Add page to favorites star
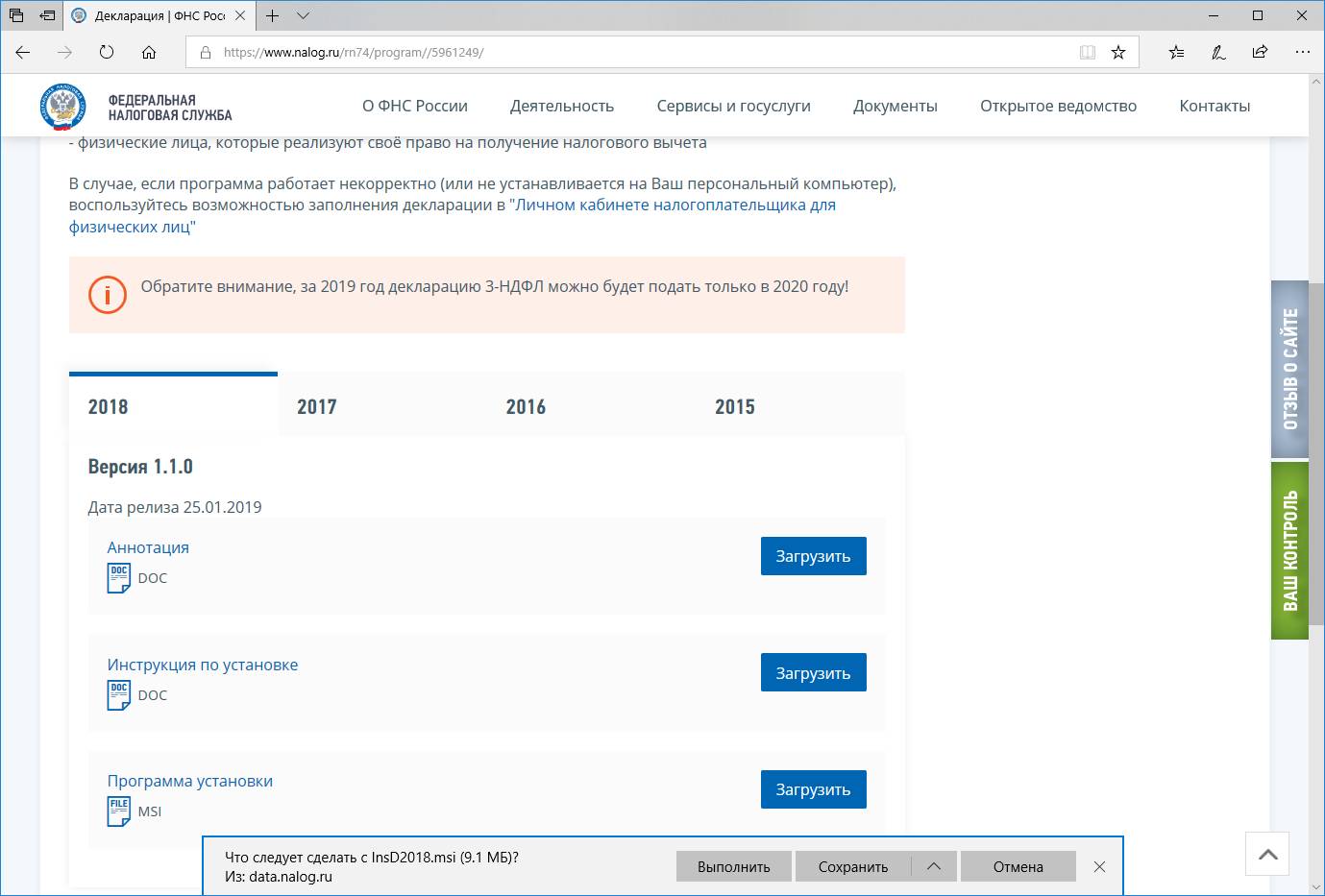Viewport: 1325px width, 896px height. pyautogui.click(x=1118, y=53)
